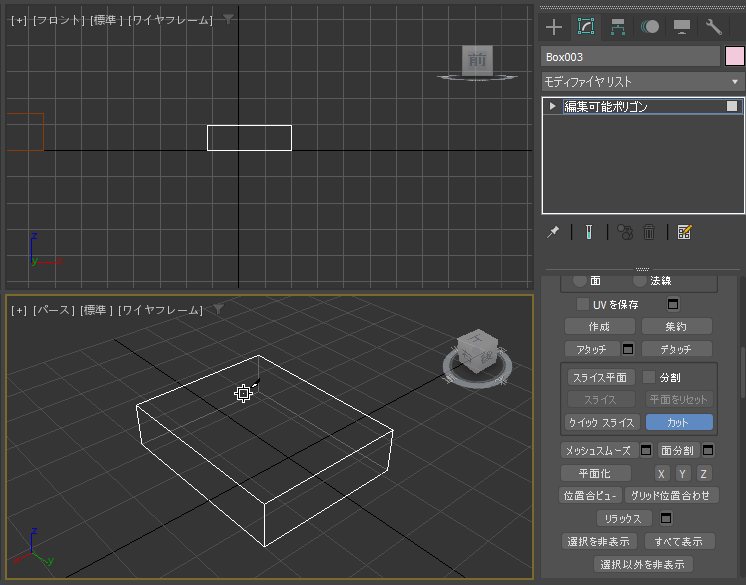Screen dimensions: 746x585
Task: Click the デタッチ button
Action: 677,349
